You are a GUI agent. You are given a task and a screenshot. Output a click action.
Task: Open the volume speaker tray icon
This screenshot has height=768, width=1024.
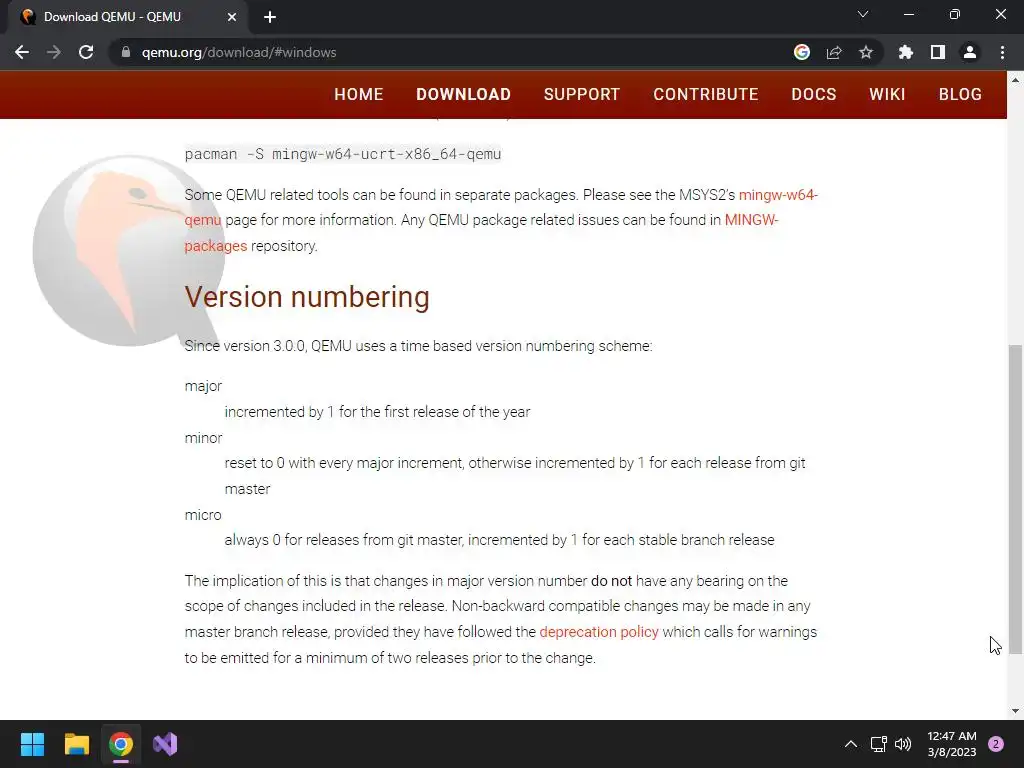(x=903, y=744)
